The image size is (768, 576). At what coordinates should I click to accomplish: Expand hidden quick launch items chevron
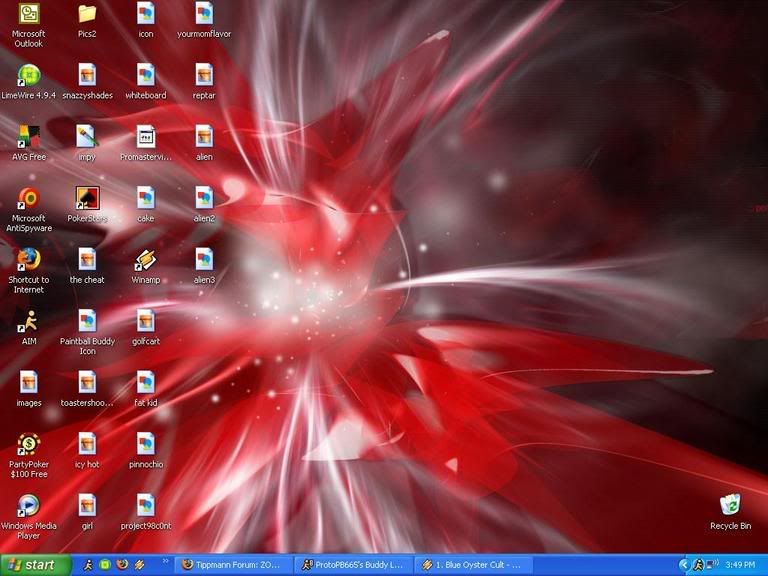tap(166, 561)
